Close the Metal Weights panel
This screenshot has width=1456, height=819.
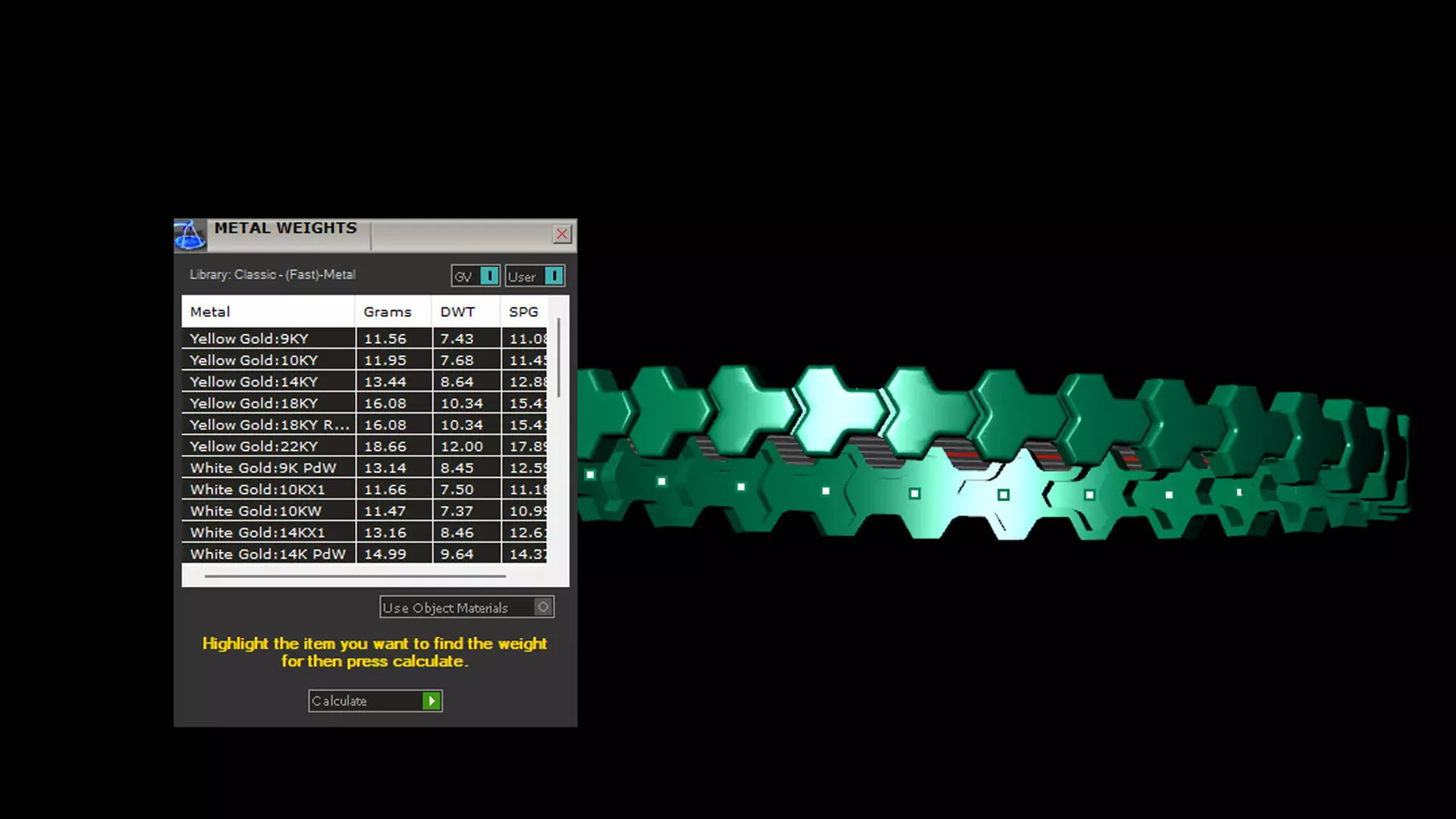[562, 234]
